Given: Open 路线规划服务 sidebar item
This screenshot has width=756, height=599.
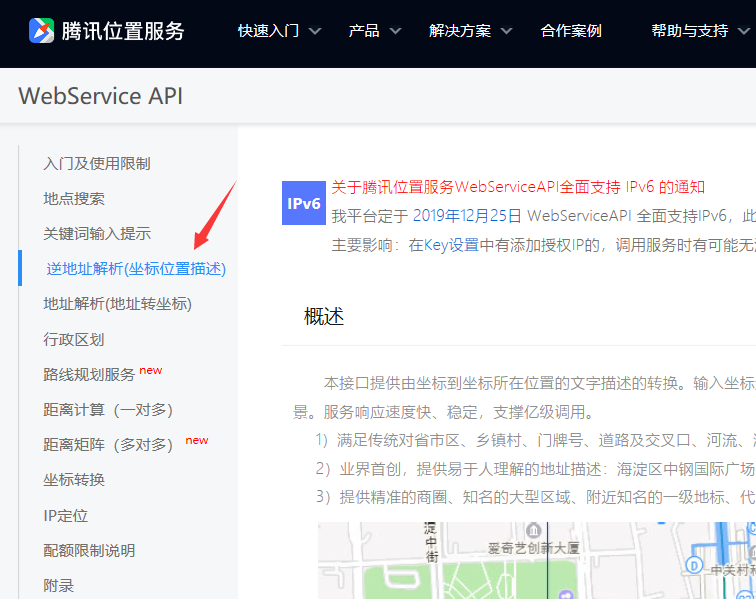Looking at the screenshot, I should 89,375.
